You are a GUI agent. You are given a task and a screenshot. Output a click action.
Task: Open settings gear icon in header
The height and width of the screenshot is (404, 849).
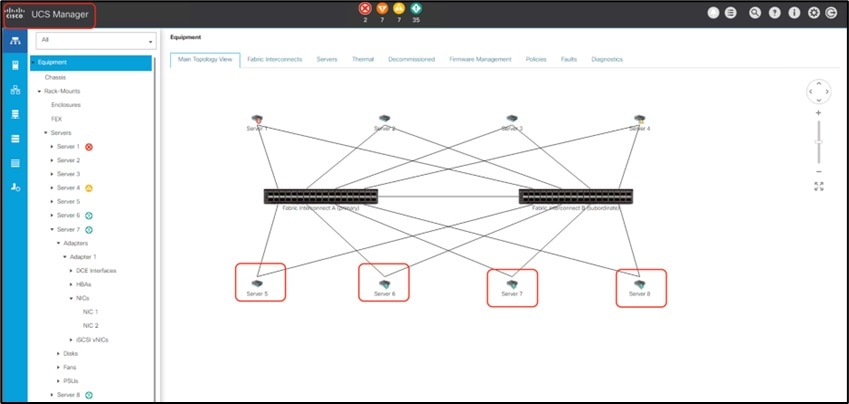(x=814, y=13)
